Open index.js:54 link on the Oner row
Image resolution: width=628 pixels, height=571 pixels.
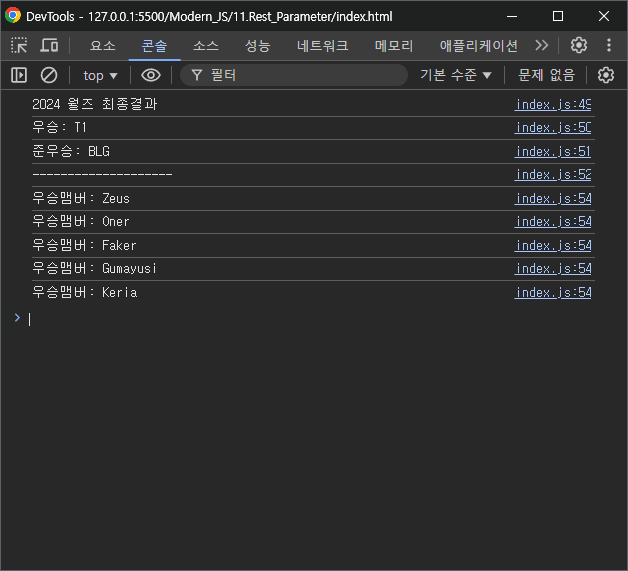pos(553,222)
